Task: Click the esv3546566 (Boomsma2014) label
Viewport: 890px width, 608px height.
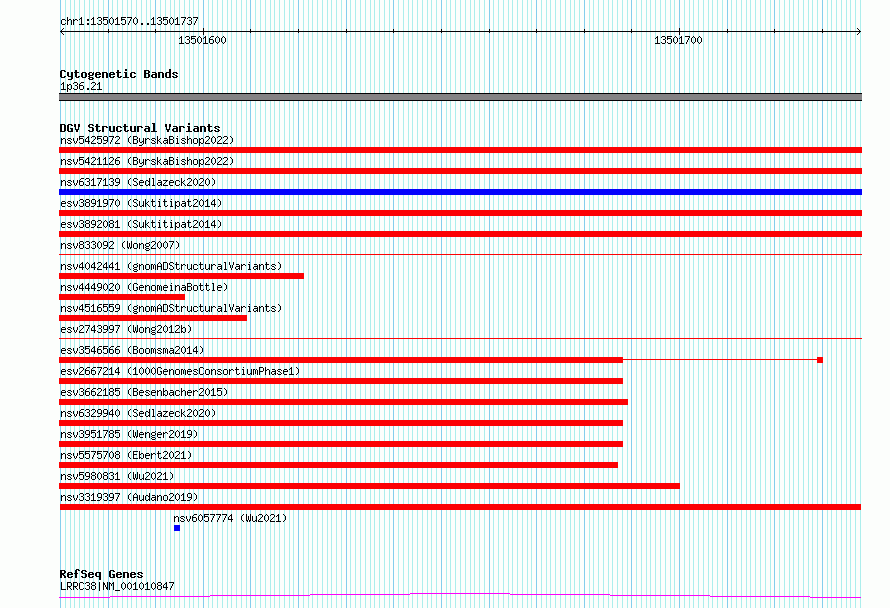Action: point(132,350)
